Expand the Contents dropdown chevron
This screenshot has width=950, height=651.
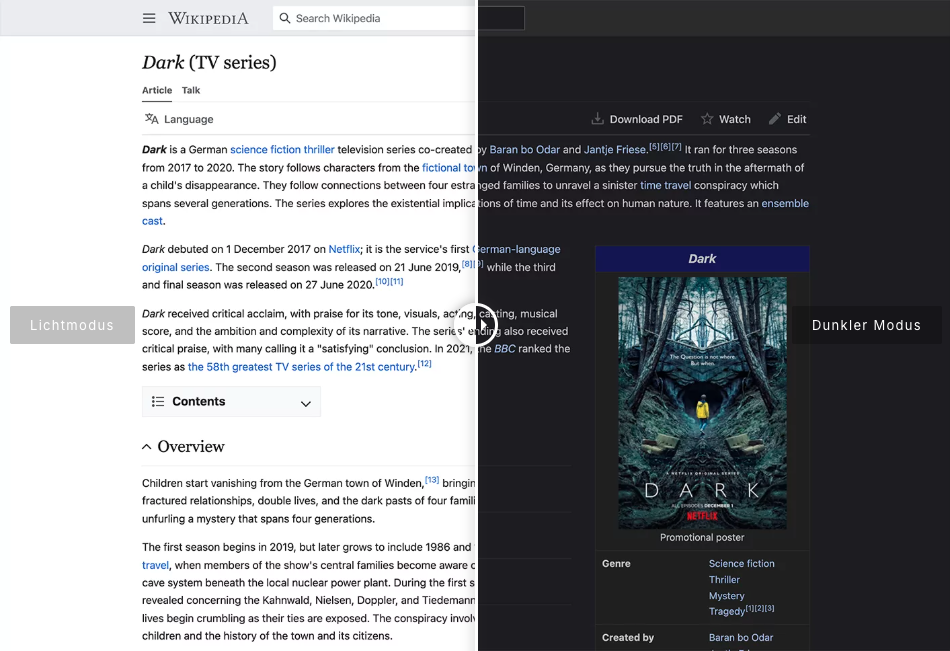click(x=306, y=403)
